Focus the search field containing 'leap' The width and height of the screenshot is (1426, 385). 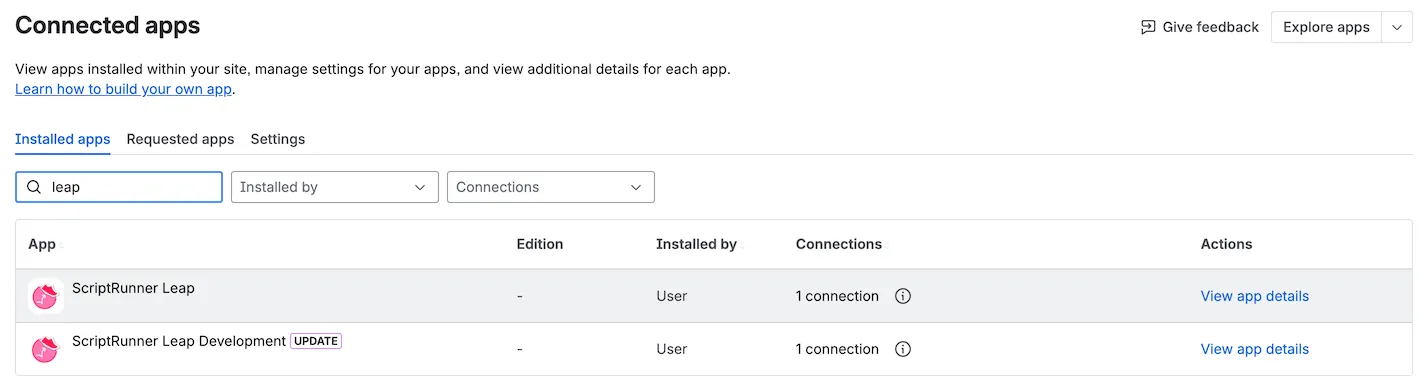(119, 187)
